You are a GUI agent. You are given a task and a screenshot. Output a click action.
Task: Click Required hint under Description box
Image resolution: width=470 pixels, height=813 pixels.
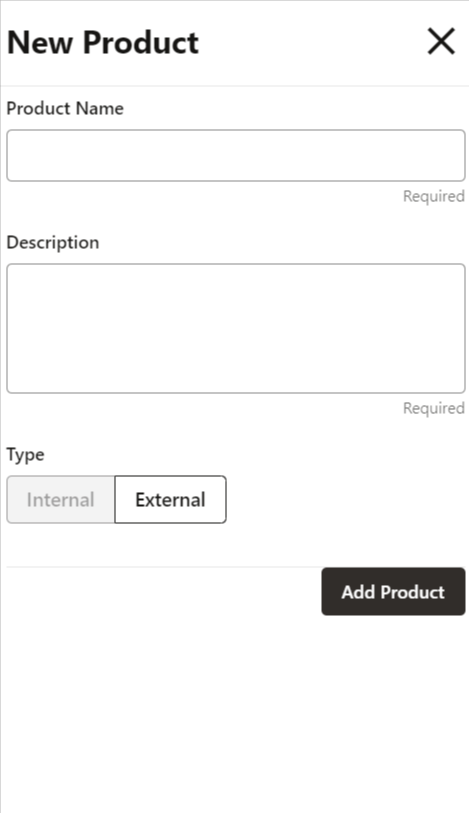pyautogui.click(x=434, y=408)
